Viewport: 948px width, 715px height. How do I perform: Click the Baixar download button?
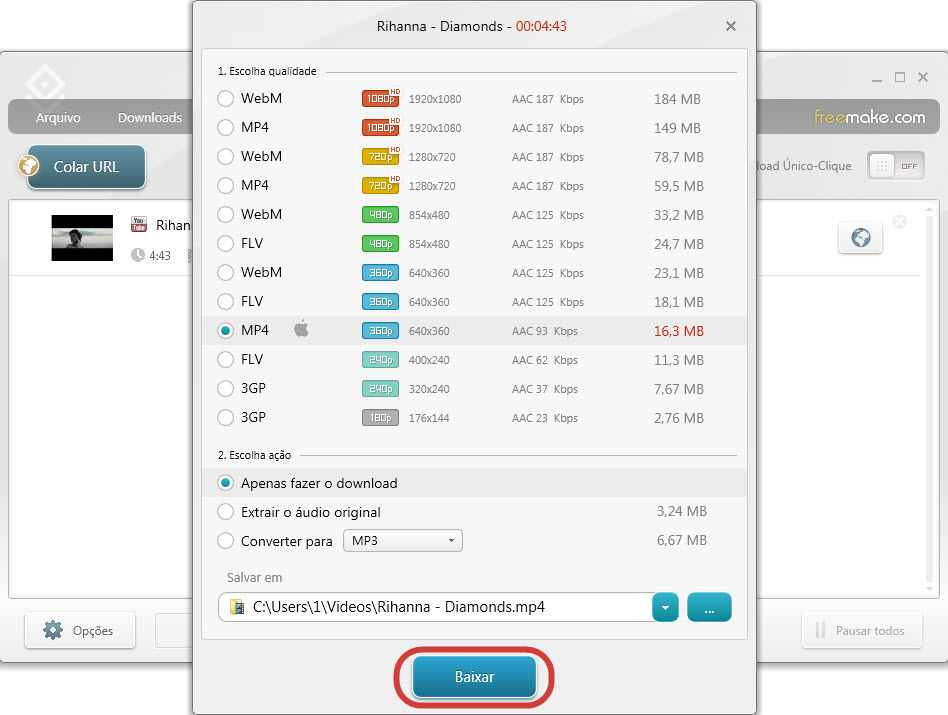pyautogui.click(x=474, y=677)
